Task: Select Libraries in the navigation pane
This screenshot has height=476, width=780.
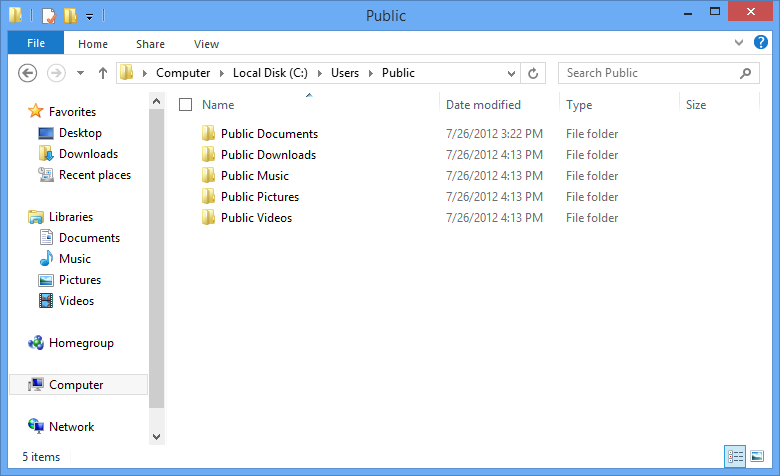Action: point(71,217)
